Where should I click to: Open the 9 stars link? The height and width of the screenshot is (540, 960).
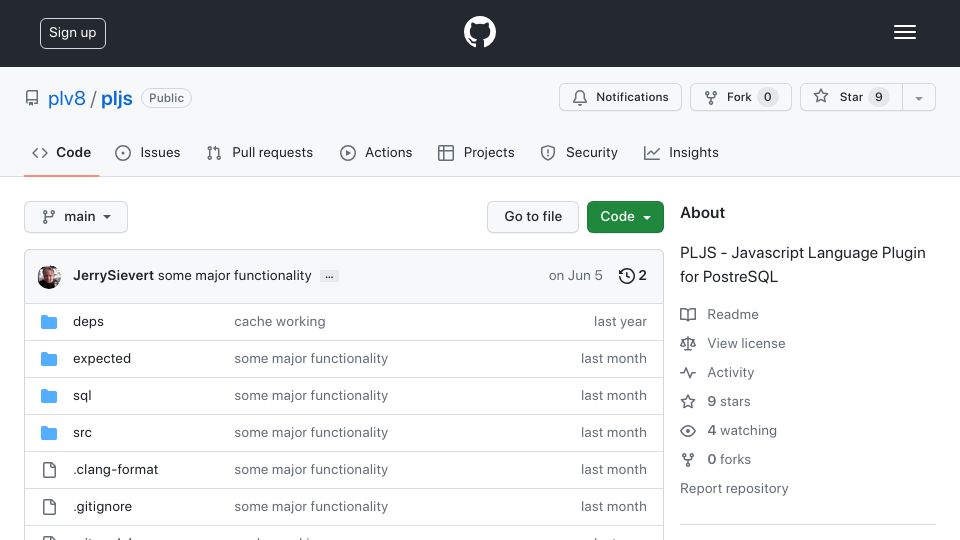click(x=729, y=402)
